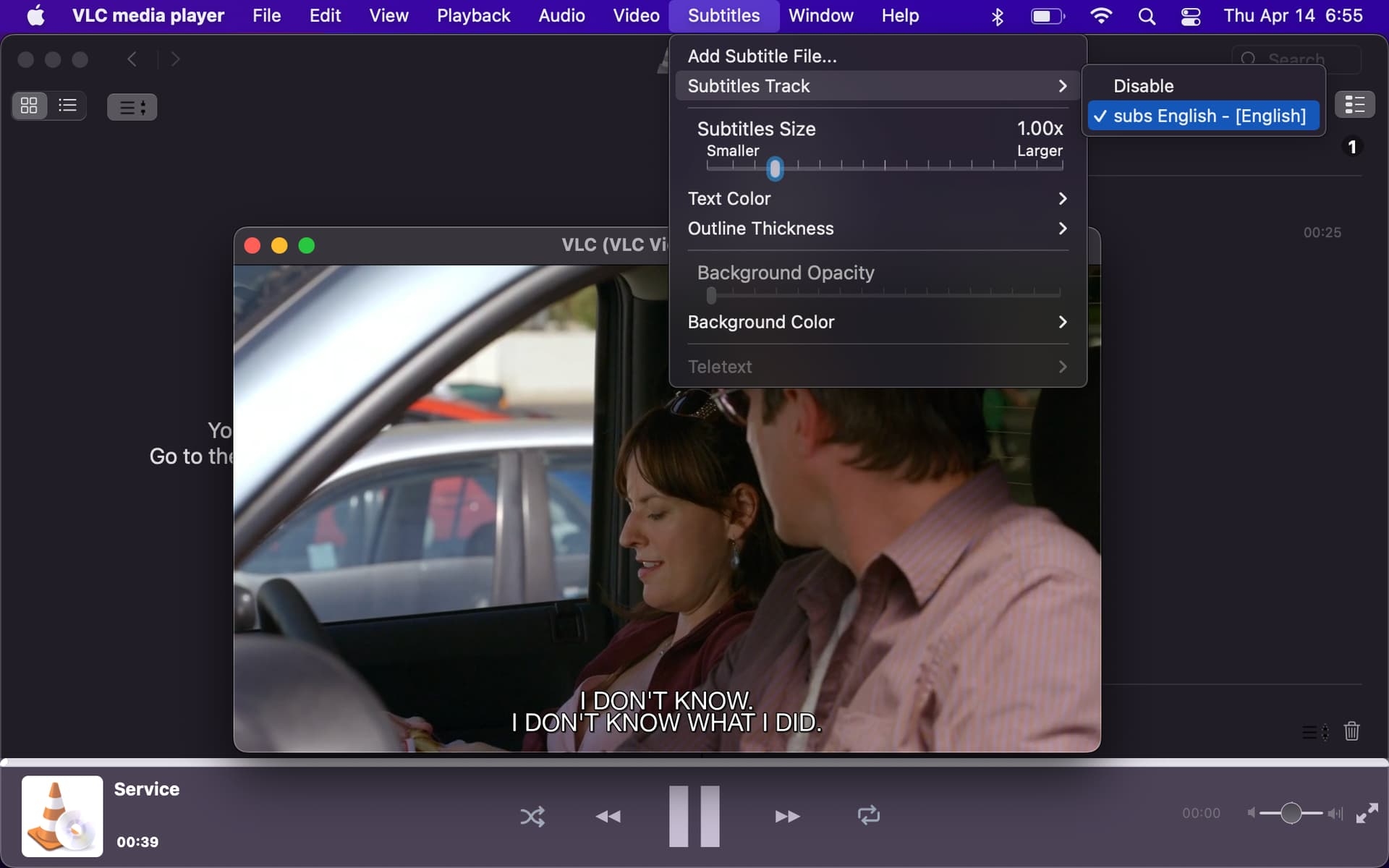Viewport: 1389px width, 868px height.
Task: Skip forward with fast-forward control
Action: [x=787, y=816]
